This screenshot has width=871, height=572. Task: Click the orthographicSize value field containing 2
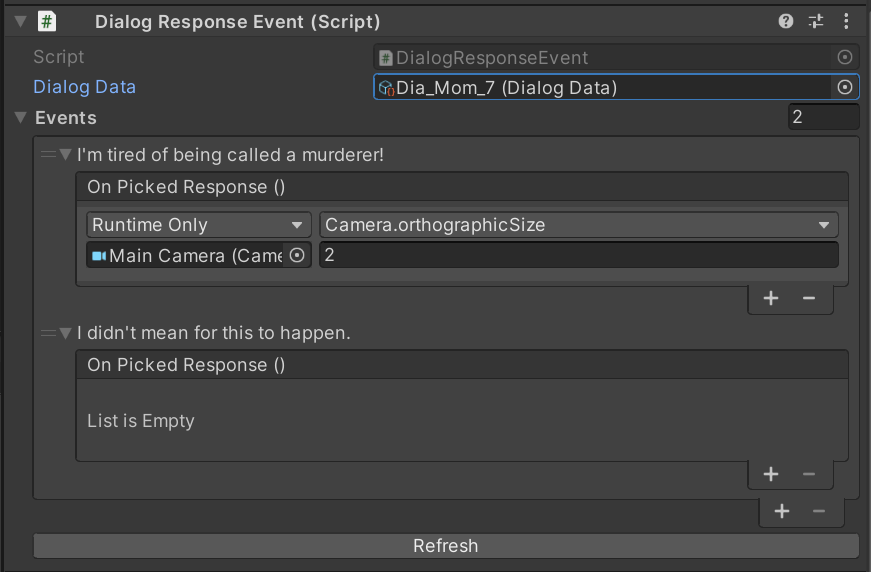pos(578,255)
